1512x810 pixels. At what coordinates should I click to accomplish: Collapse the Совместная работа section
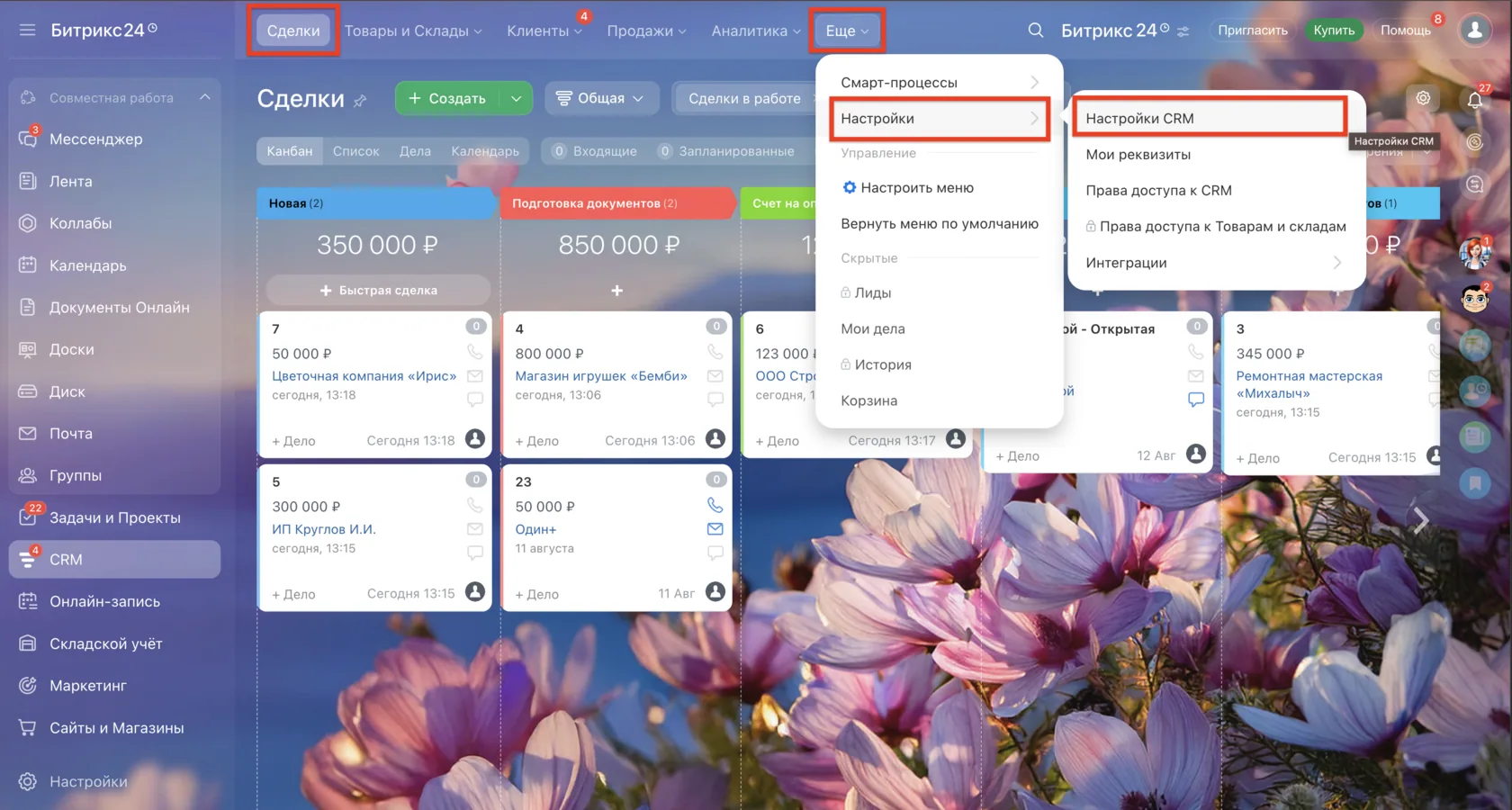click(205, 97)
